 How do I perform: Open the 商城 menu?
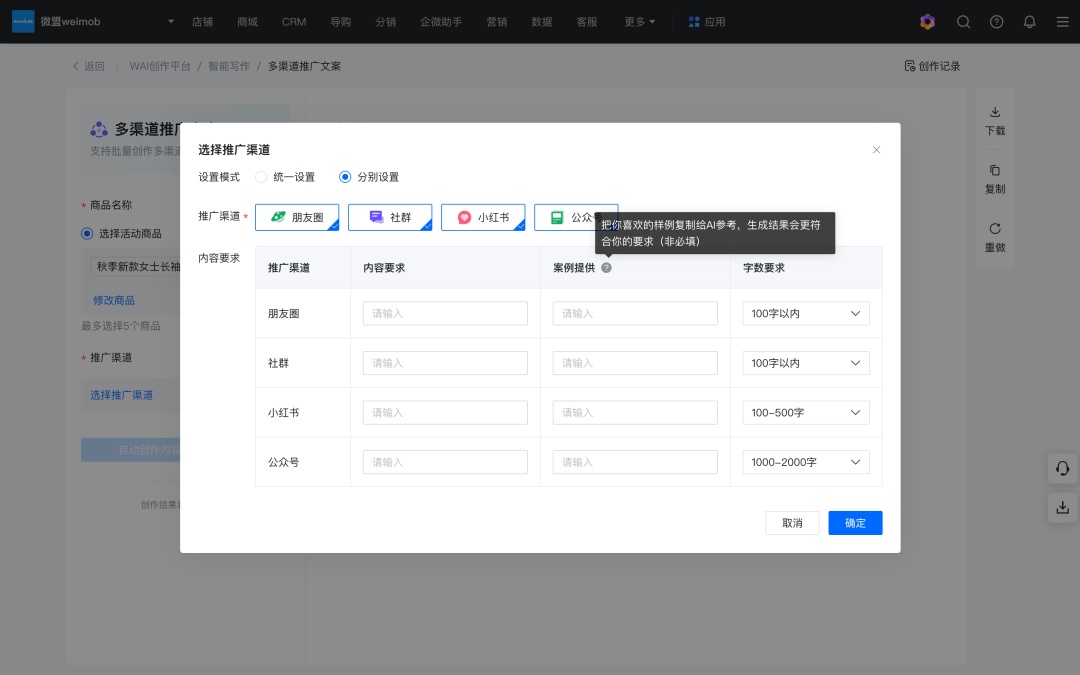pos(247,22)
